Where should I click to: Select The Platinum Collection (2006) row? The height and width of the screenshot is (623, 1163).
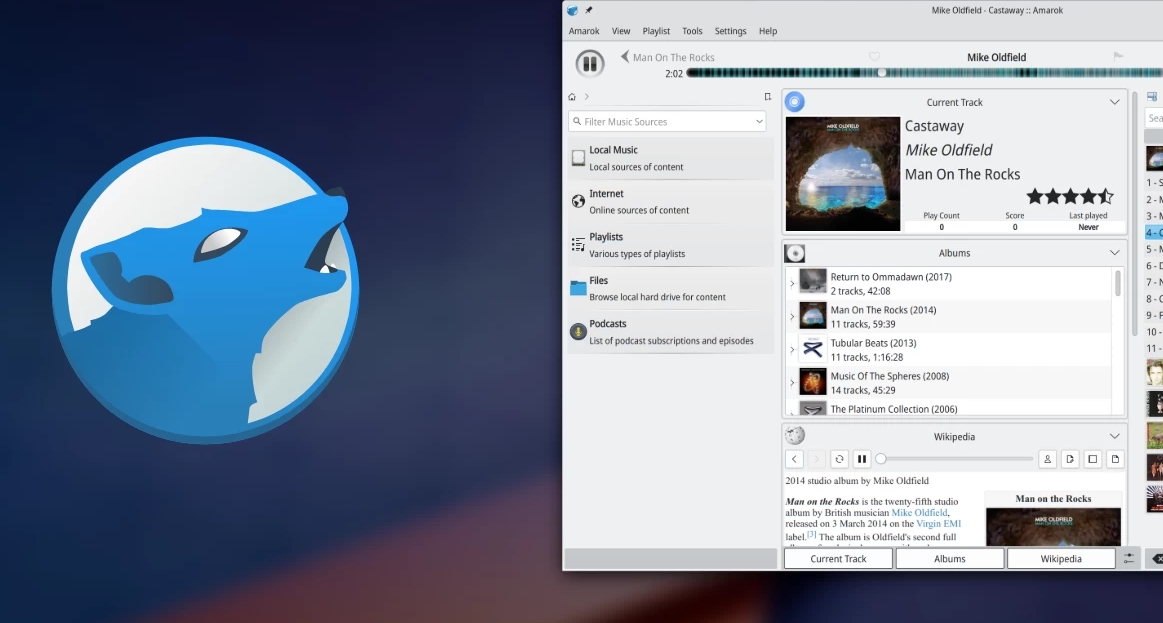[949, 409]
